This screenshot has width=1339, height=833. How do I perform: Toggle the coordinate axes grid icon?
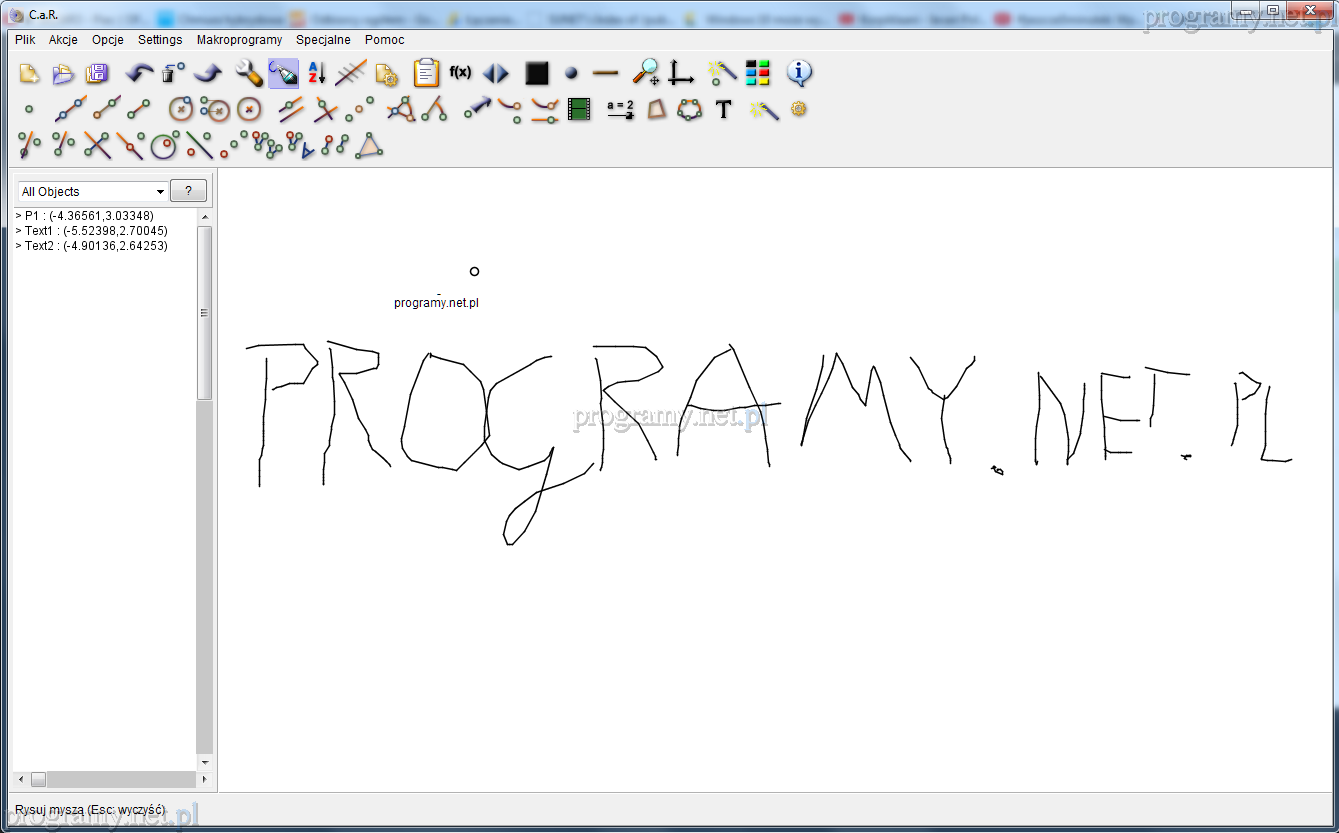point(681,73)
